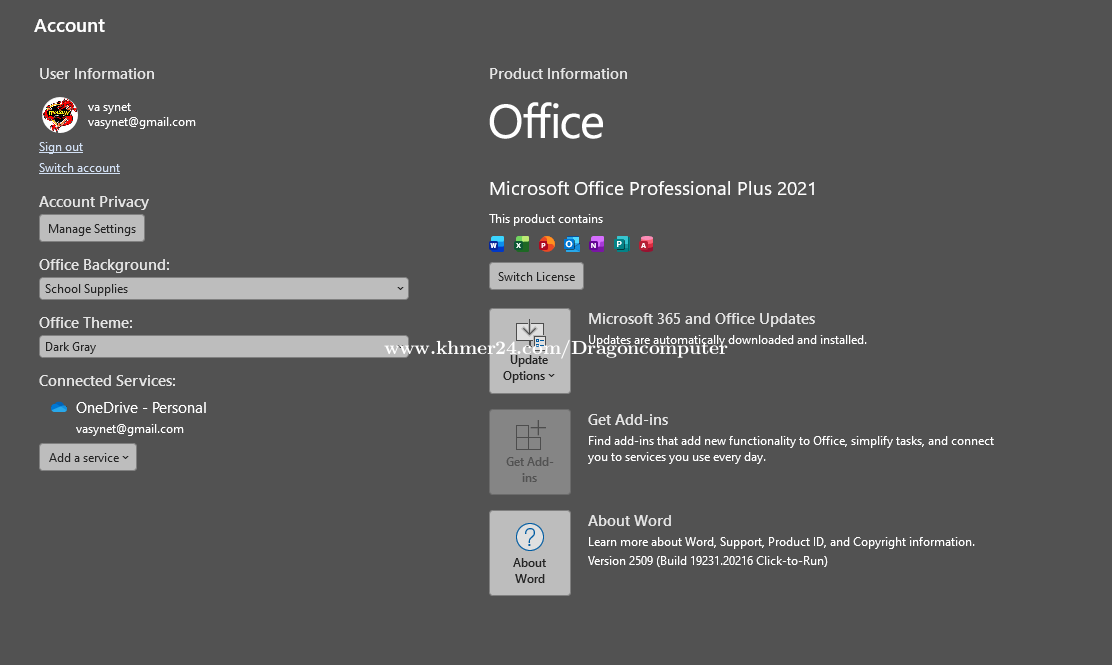The width and height of the screenshot is (1112, 665).
Task: Click the OneNote app icon
Action: tap(597, 244)
